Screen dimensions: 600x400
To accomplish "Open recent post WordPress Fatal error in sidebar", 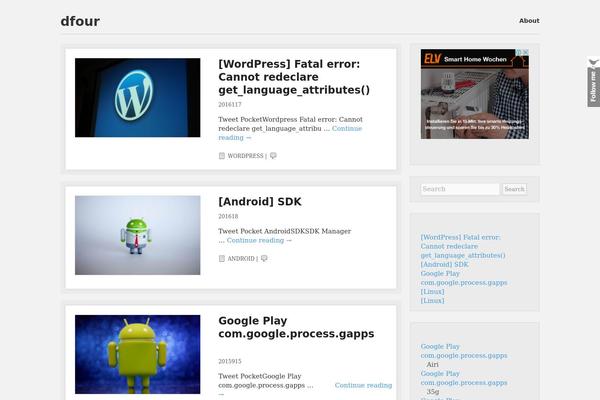I will click(x=463, y=246).
